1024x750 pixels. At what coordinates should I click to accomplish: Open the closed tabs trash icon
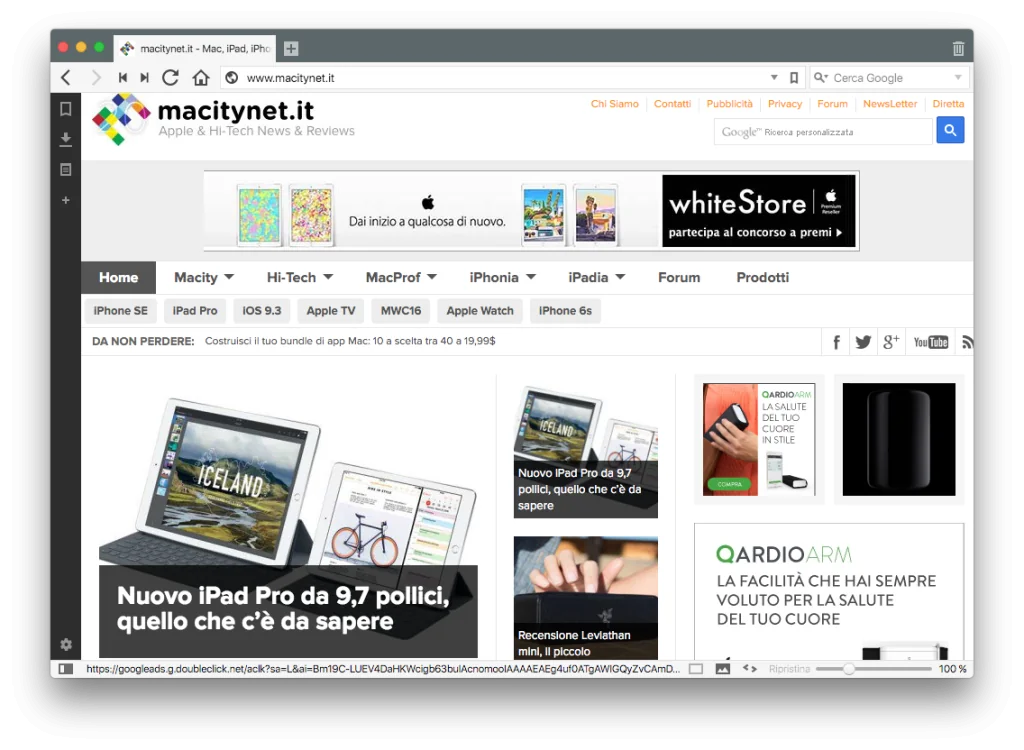click(x=958, y=48)
